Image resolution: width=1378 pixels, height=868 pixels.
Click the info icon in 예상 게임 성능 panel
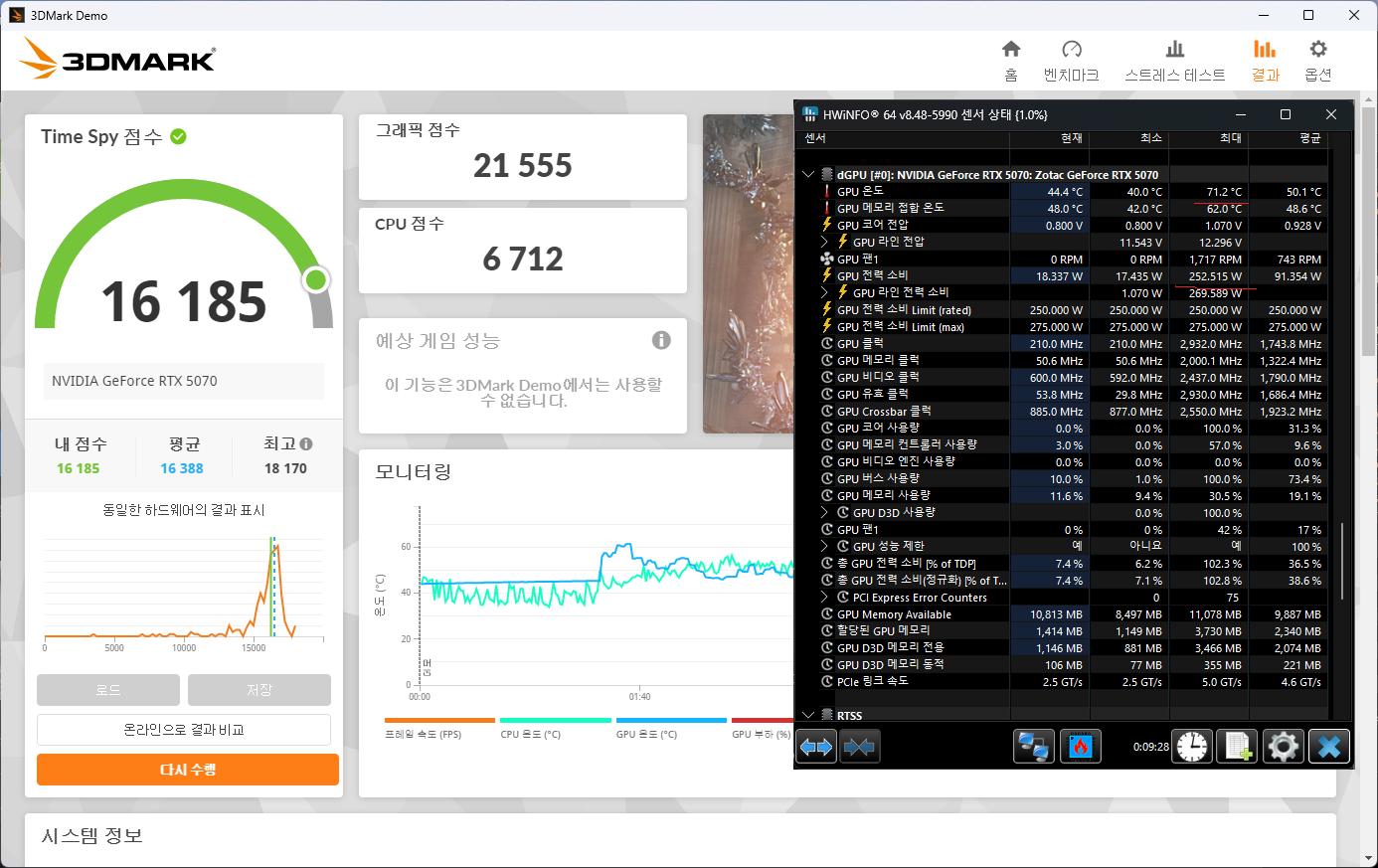point(661,340)
